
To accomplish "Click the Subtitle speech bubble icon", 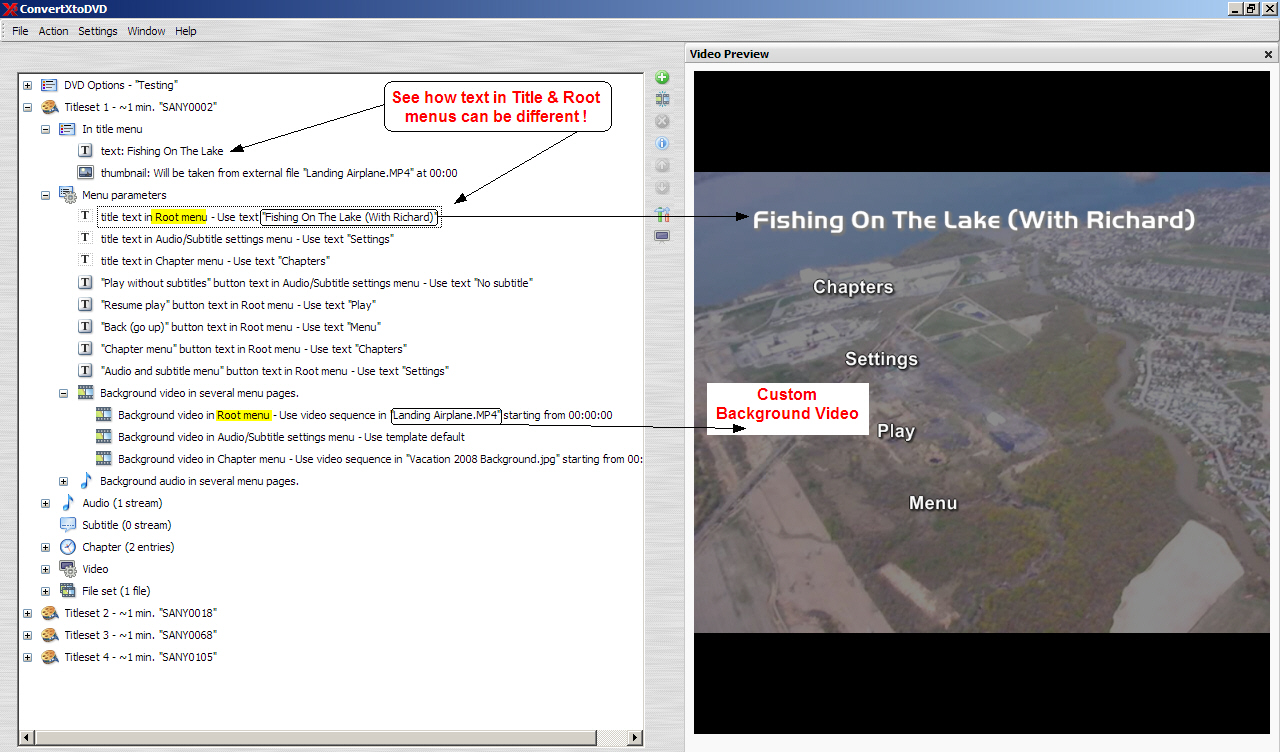I will 68,525.
